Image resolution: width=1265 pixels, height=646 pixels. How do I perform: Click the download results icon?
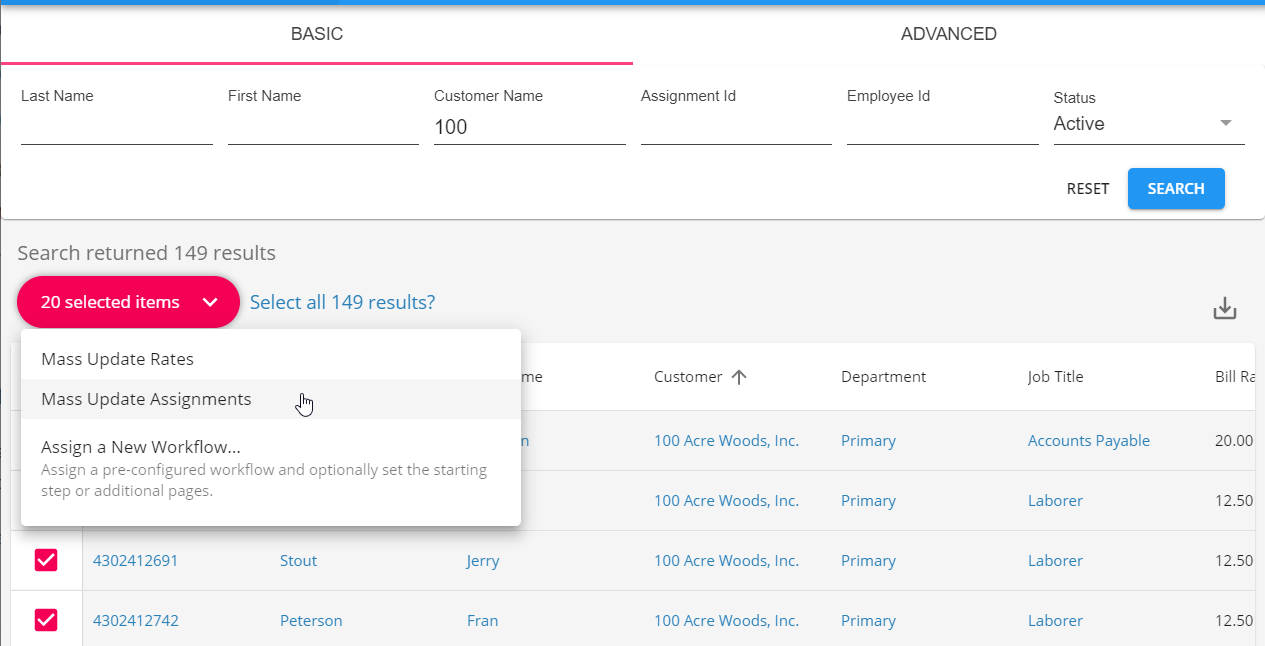(x=1225, y=309)
